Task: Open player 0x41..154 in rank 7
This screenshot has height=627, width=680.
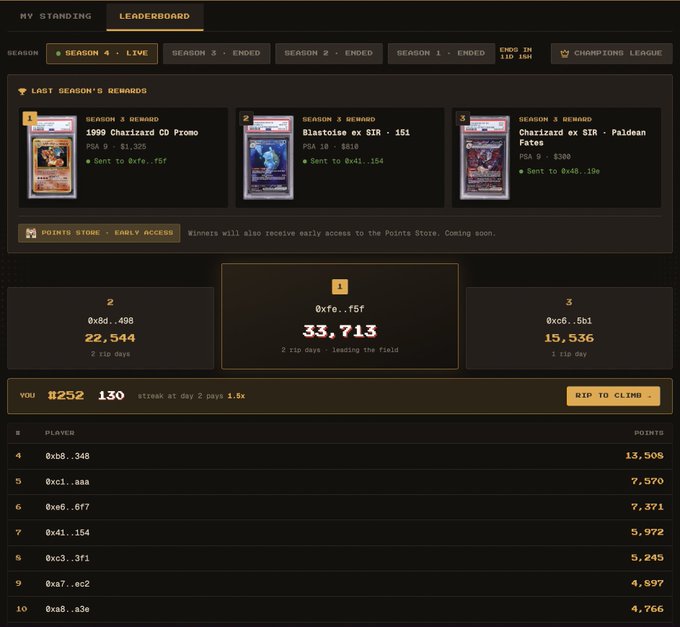Action: 340,533
